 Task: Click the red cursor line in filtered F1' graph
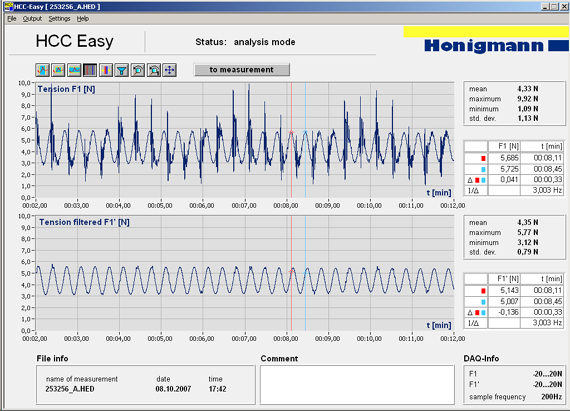291,273
